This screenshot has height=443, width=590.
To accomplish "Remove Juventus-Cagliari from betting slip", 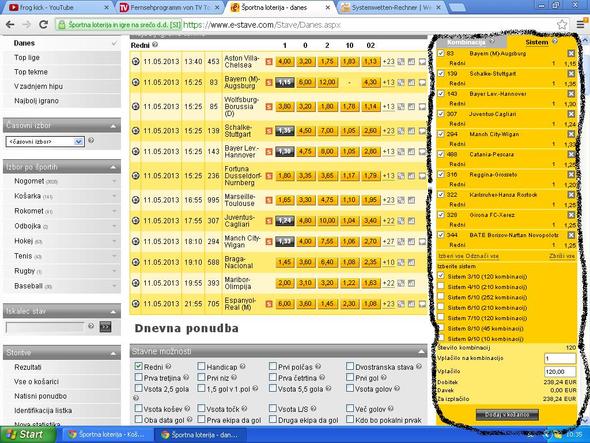I will tap(571, 114).
